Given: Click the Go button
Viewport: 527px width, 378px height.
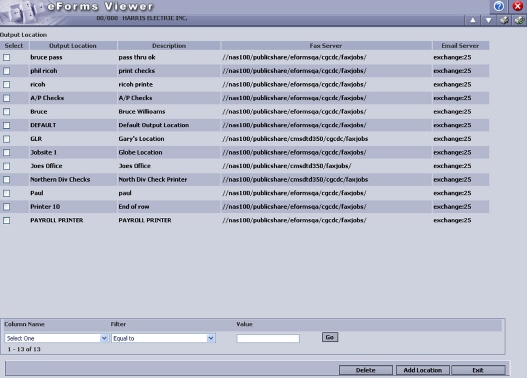Looking at the screenshot, I should (x=330, y=337).
